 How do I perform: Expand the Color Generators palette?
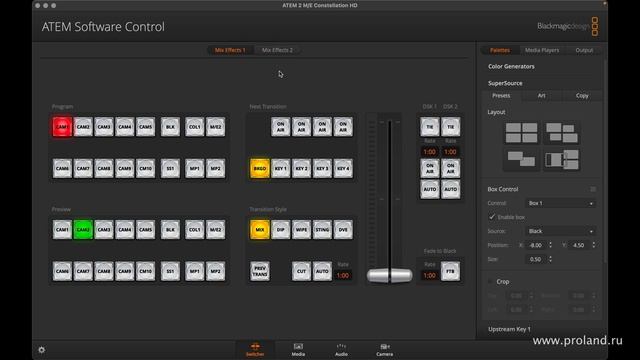pos(511,66)
